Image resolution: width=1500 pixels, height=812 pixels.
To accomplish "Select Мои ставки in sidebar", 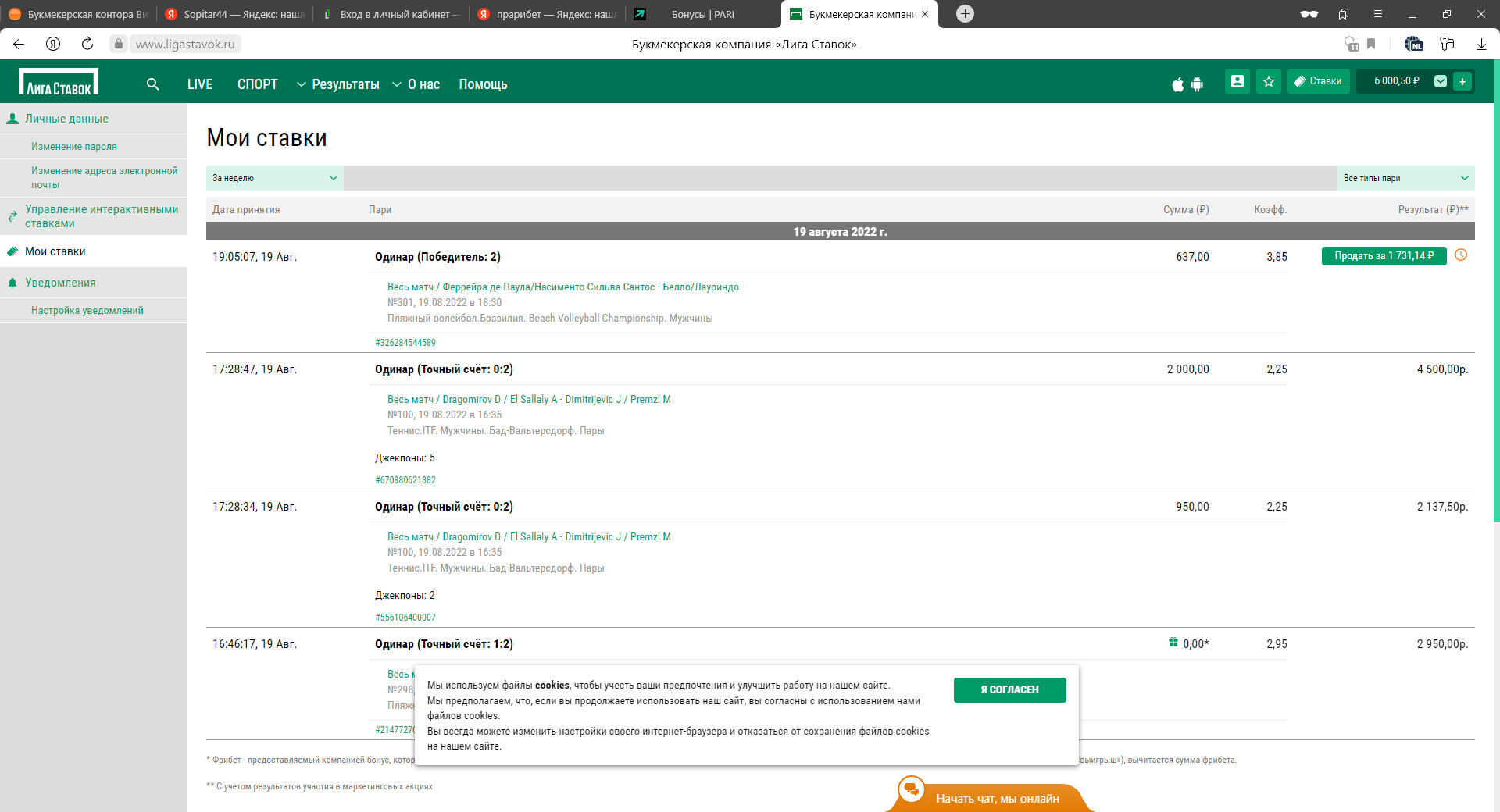I will click(55, 251).
